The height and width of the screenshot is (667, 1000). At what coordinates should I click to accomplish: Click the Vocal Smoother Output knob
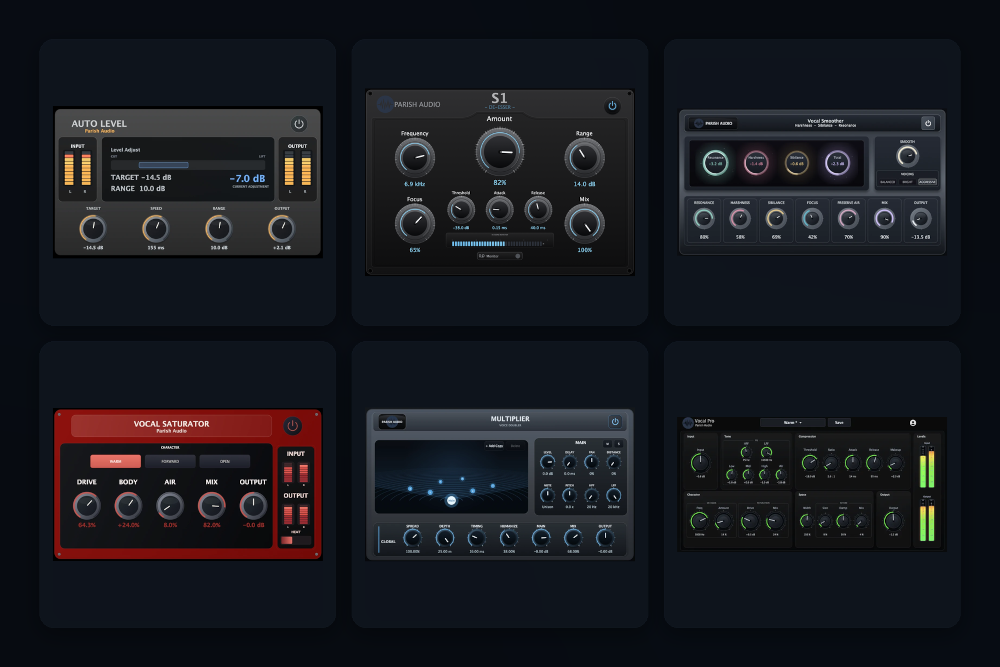(x=920, y=219)
